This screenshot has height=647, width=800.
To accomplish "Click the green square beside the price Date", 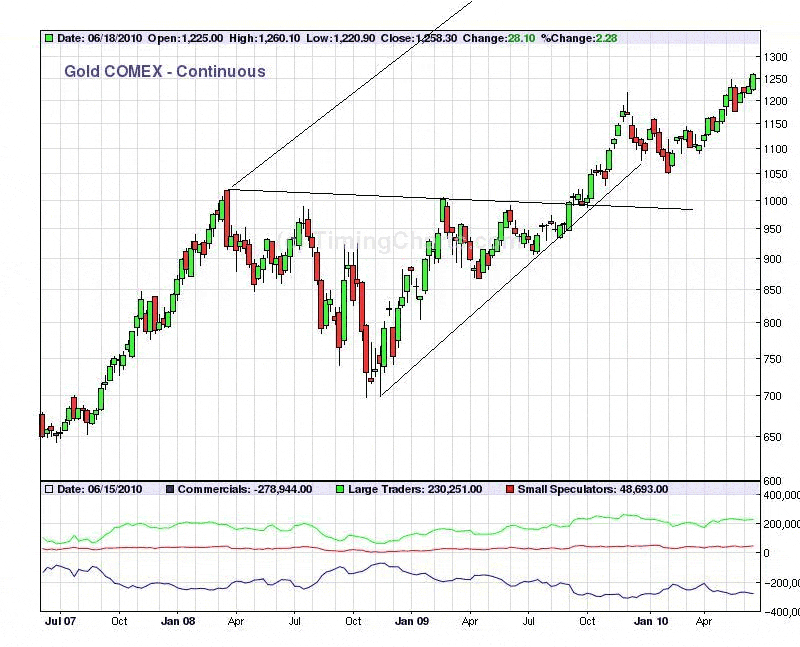I will coord(48,38).
